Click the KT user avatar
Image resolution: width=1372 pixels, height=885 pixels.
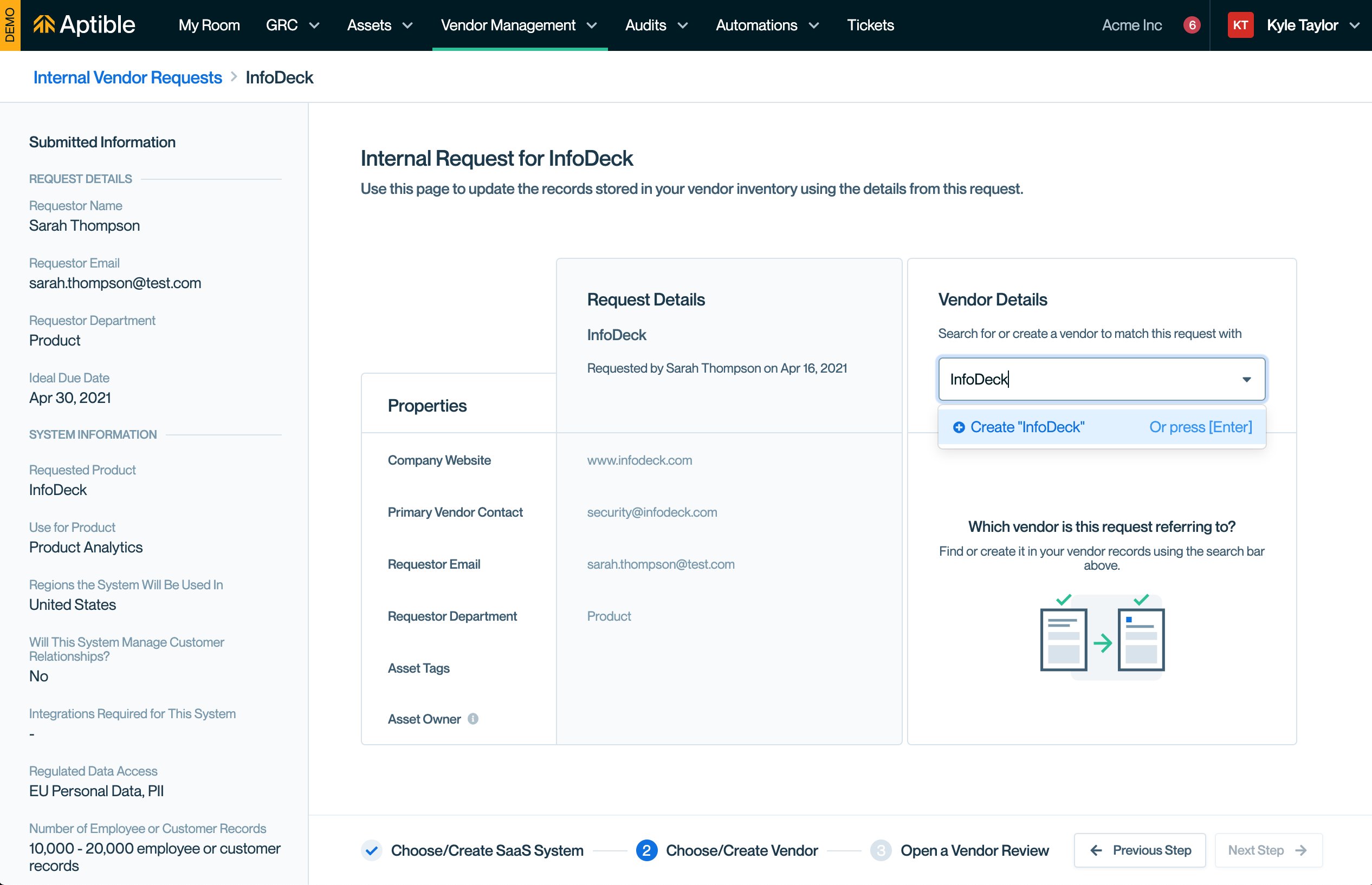point(1240,25)
